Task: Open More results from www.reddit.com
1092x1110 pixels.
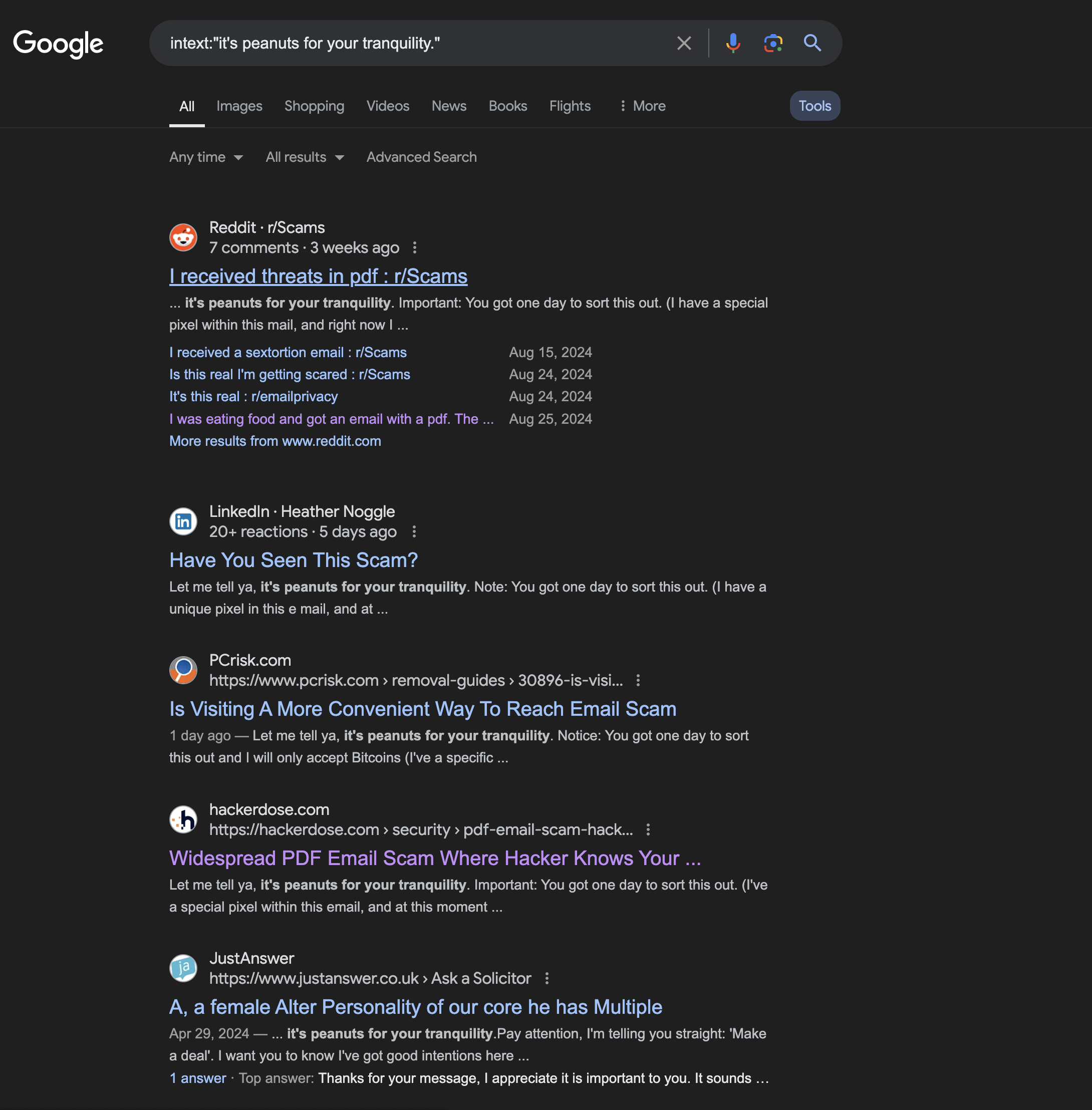Action: coord(275,441)
